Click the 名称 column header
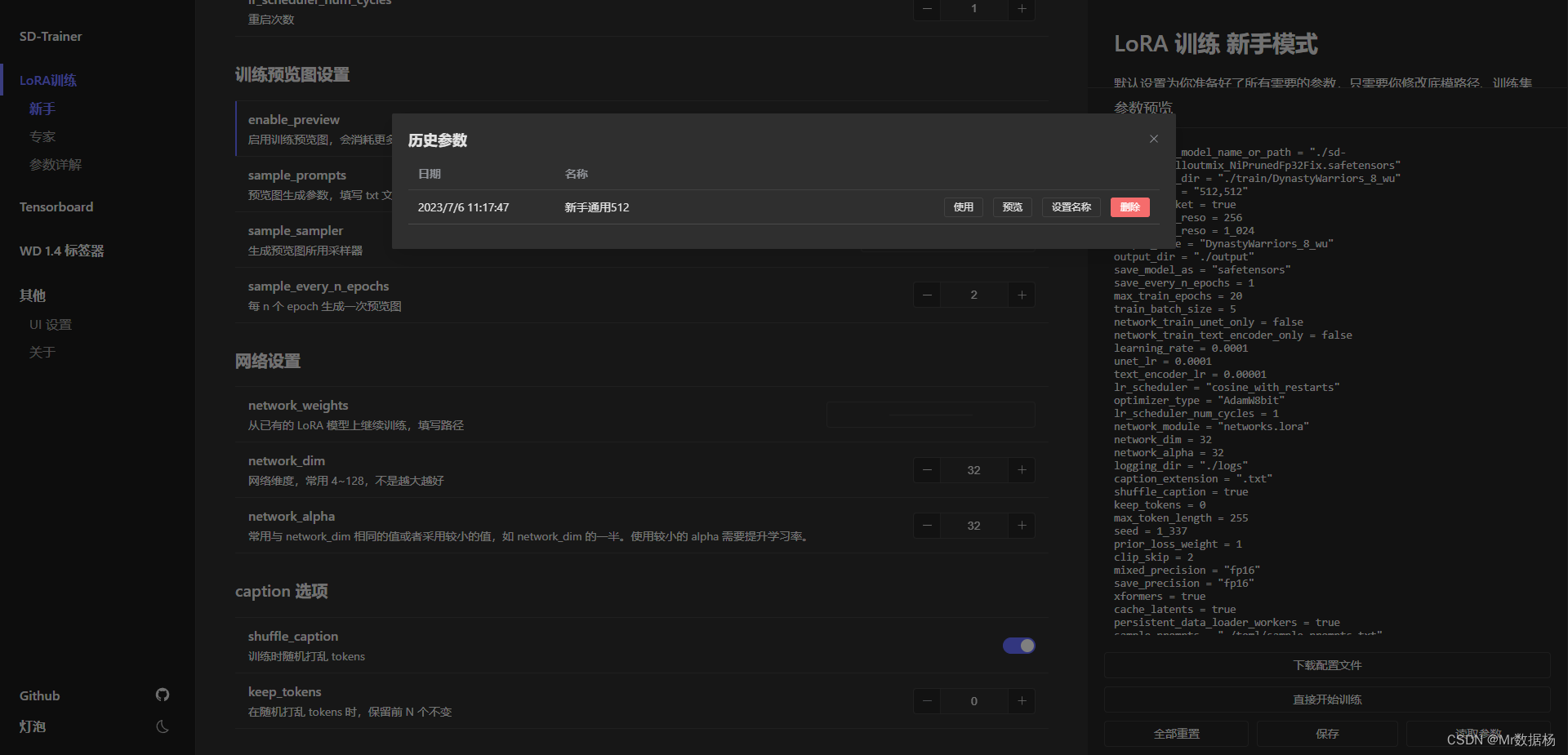This screenshot has width=1568, height=755. (577, 174)
